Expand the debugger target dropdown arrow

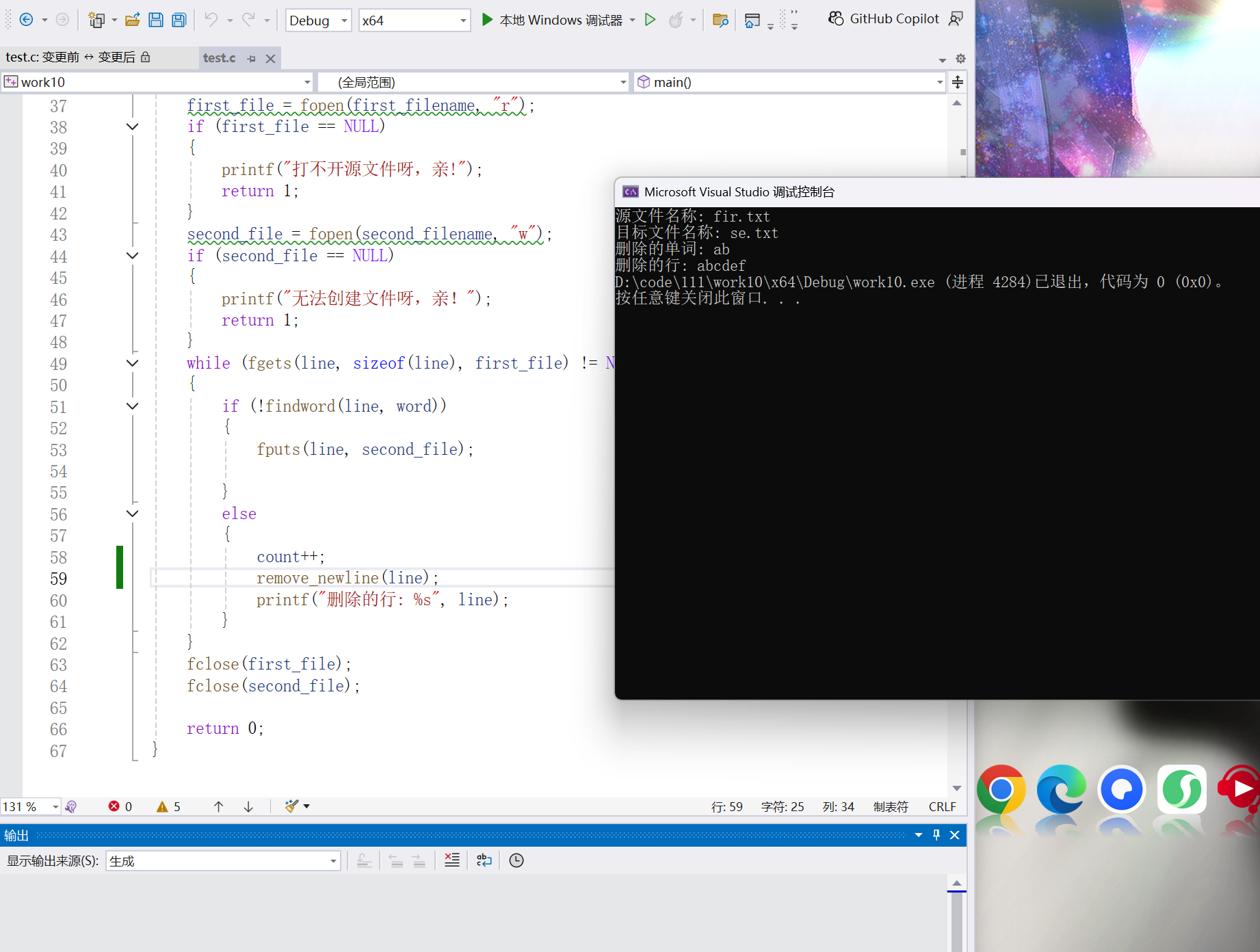[632, 20]
